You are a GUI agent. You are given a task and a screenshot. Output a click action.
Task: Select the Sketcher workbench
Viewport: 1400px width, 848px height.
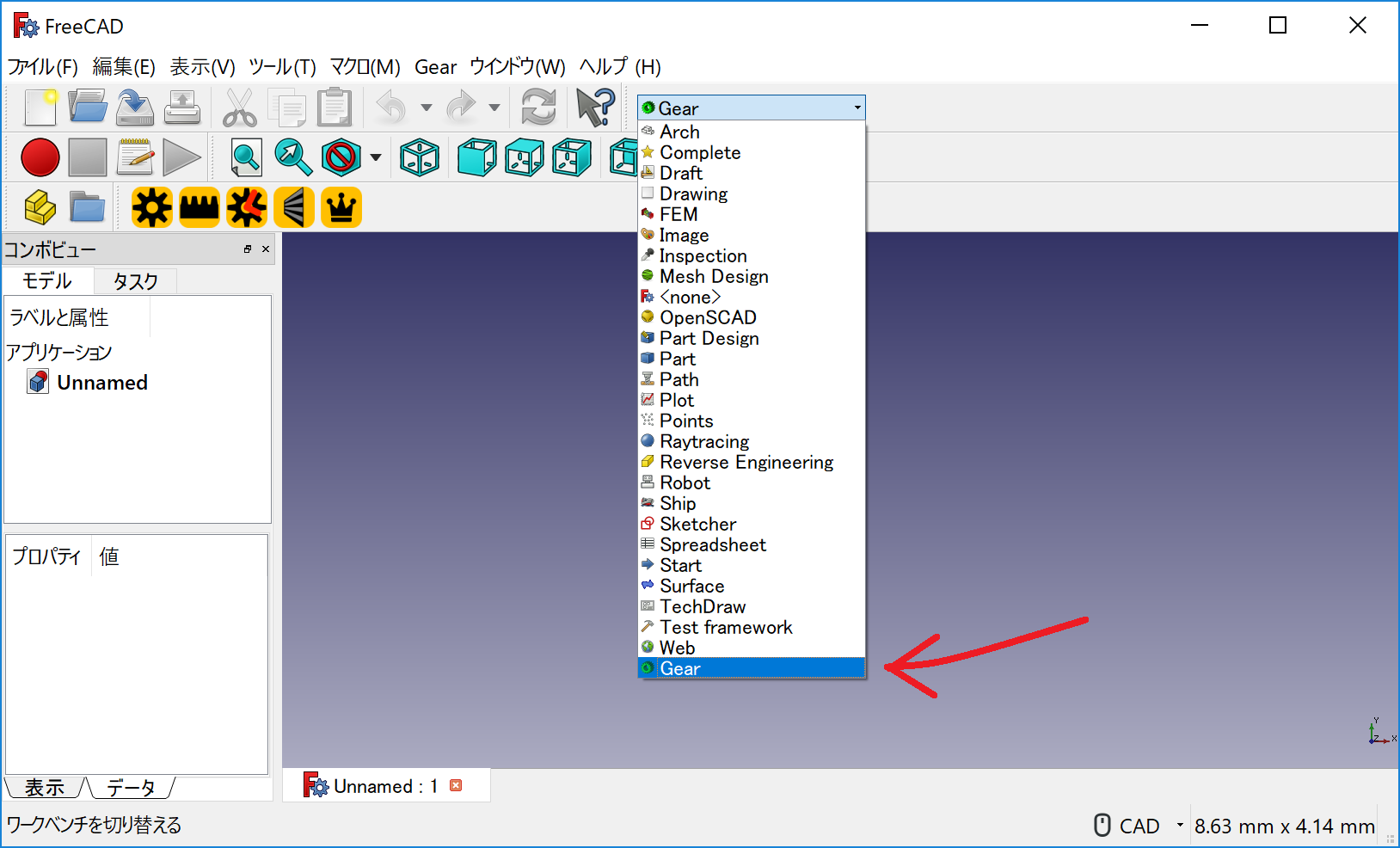click(x=751, y=524)
